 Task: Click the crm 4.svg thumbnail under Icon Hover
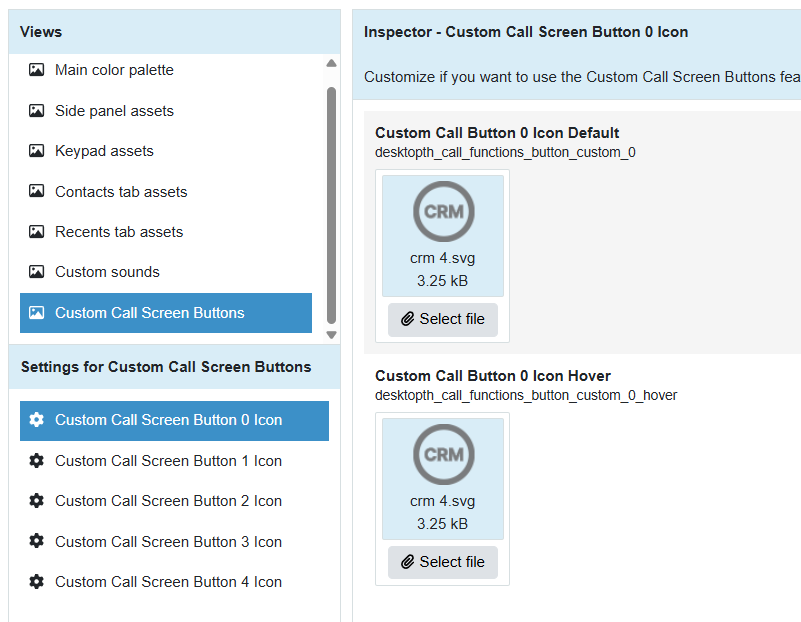(443, 479)
